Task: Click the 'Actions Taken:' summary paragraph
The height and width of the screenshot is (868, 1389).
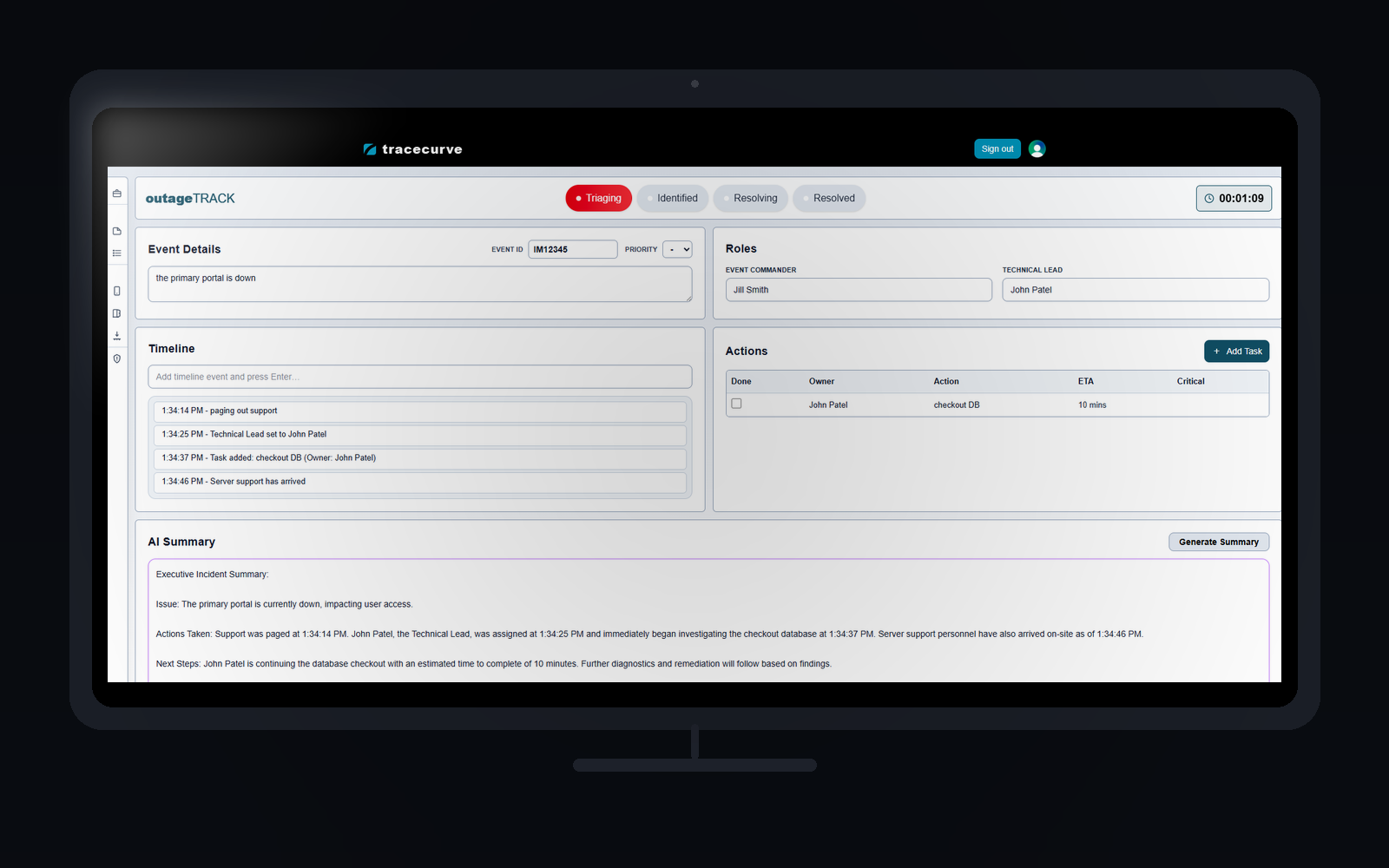Action: point(649,635)
